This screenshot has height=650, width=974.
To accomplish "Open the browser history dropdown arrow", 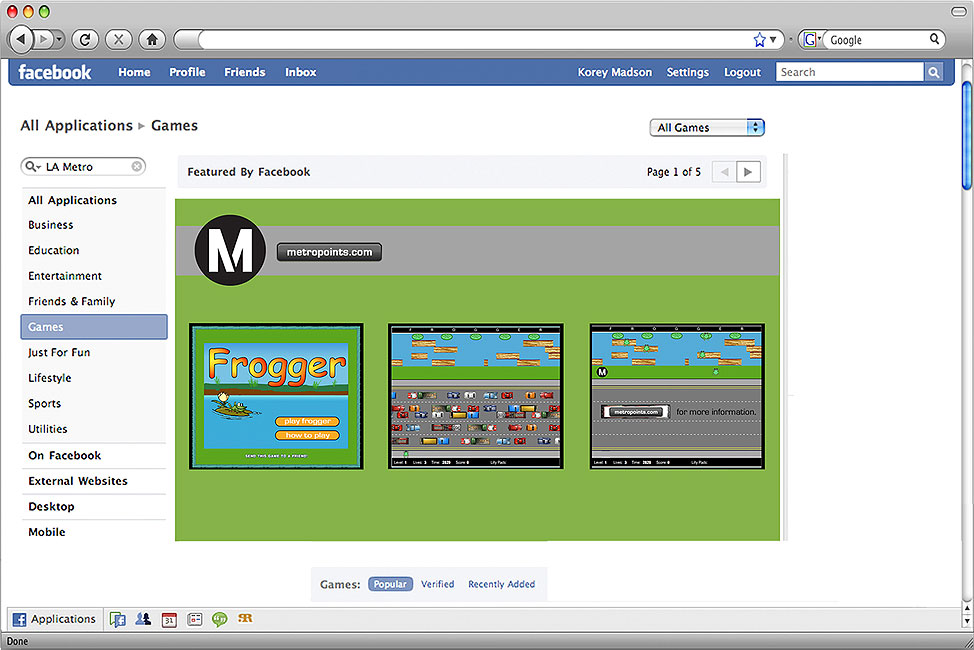I will coord(59,40).
